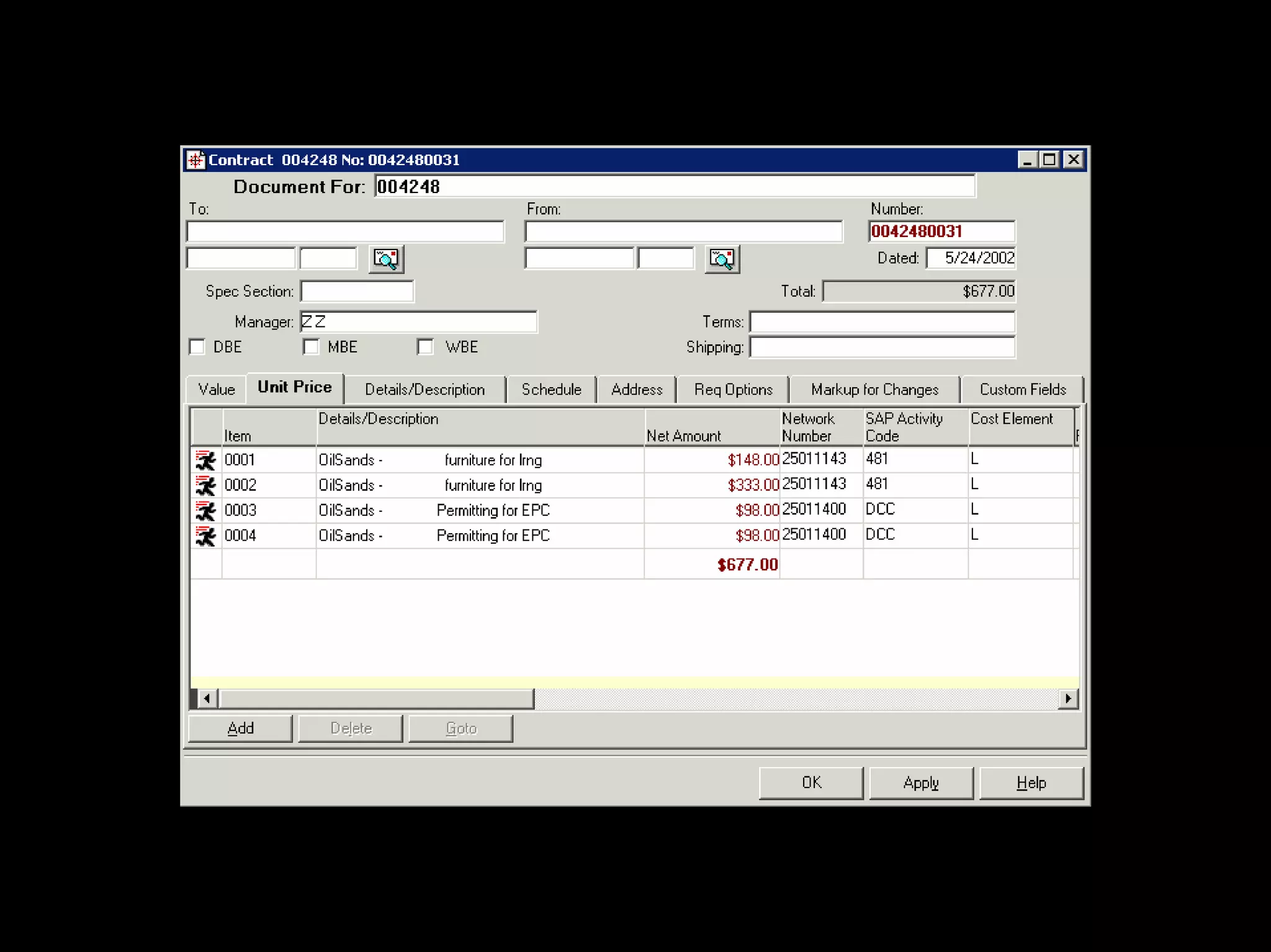Click the running-man icon for item 0003

pyautogui.click(x=205, y=511)
